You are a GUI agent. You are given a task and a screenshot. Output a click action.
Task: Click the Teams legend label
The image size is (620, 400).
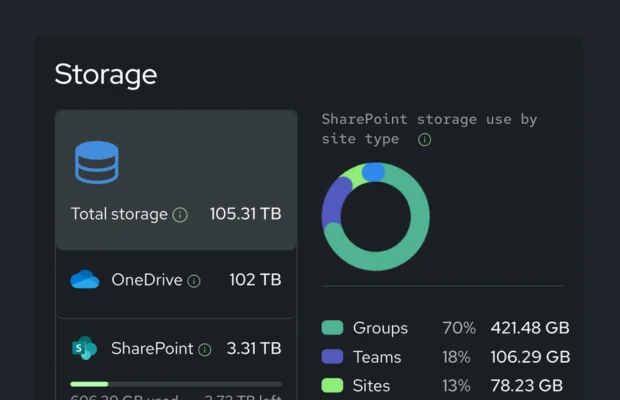tap(377, 357)
